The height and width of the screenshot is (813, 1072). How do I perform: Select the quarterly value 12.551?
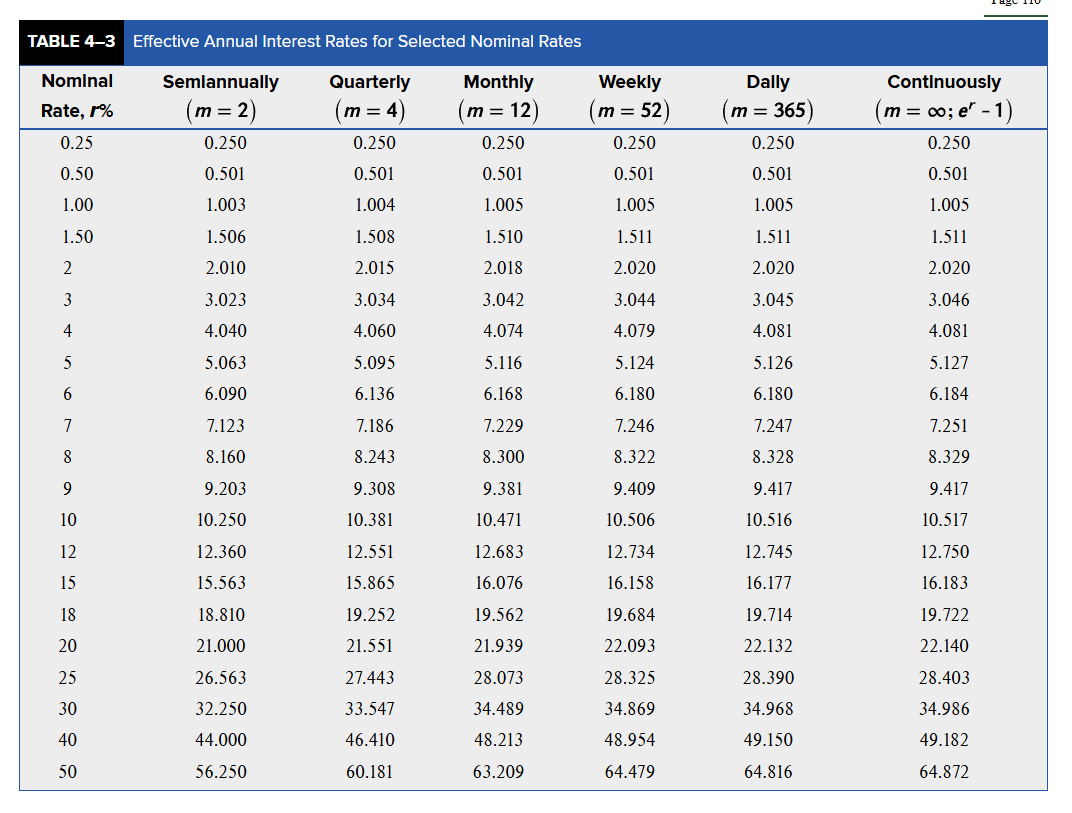click(370, 552)
